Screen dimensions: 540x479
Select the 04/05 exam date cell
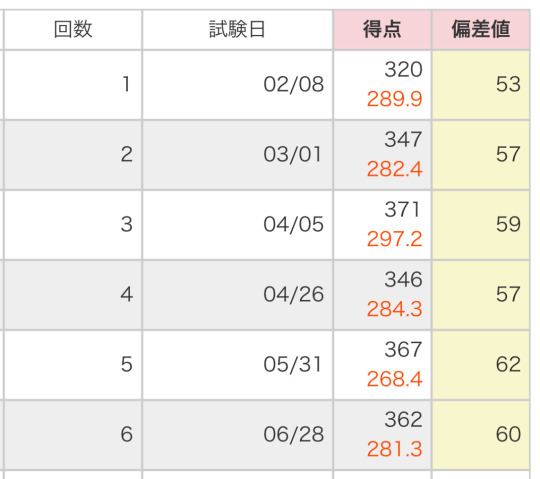coord(237,225)
